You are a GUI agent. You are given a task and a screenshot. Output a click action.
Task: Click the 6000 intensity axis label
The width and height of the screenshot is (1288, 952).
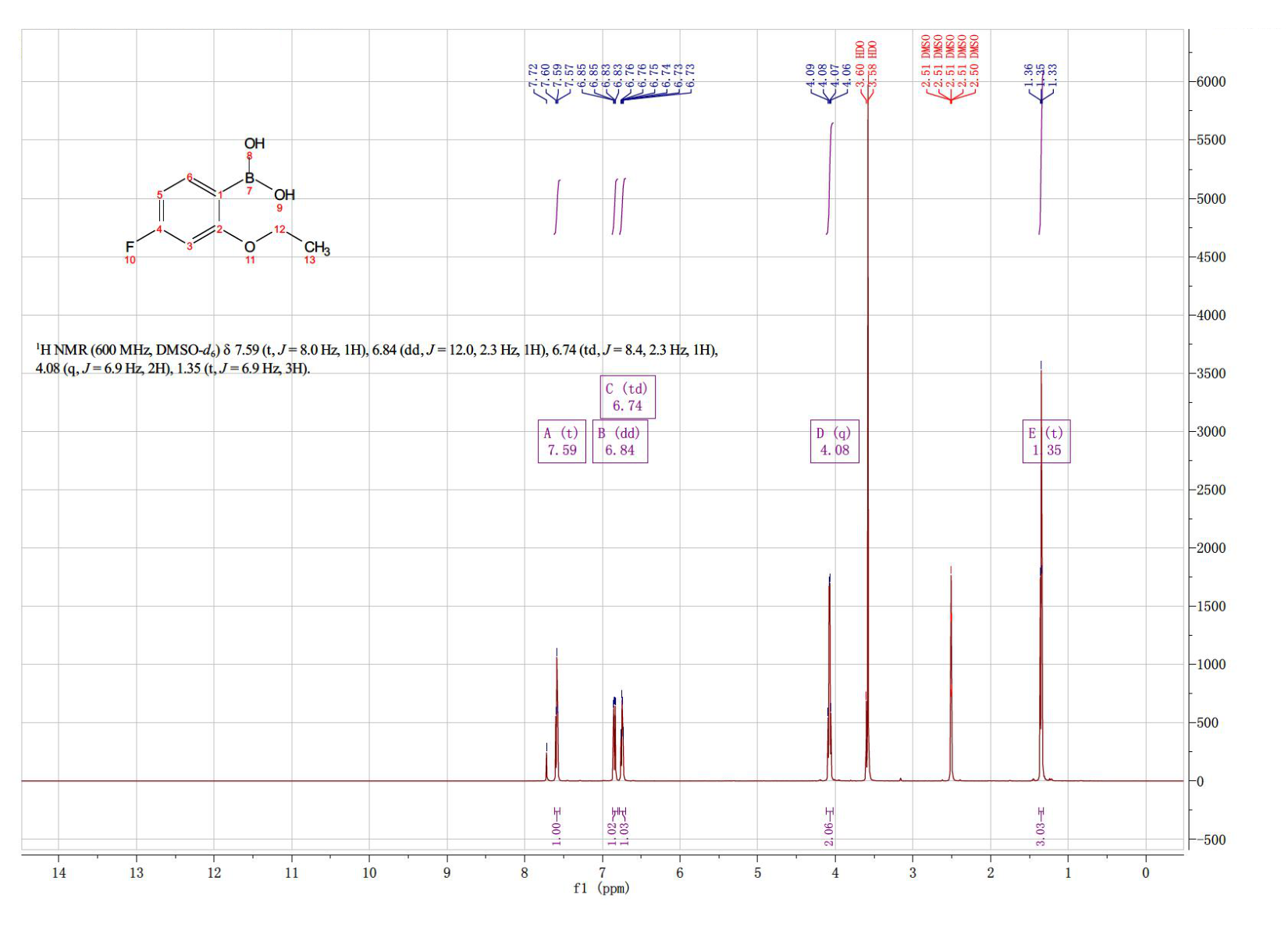[1210, 82]
